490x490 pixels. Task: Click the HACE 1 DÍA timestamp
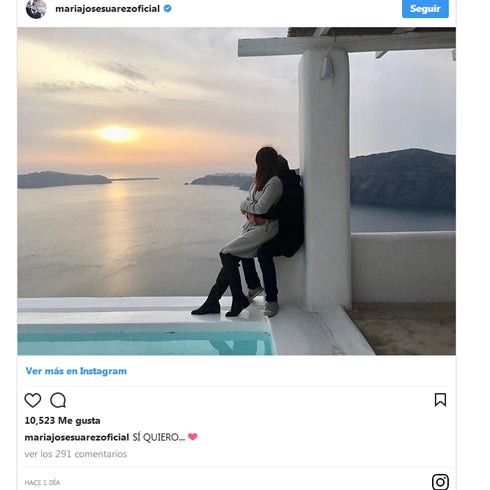point(42,483)
